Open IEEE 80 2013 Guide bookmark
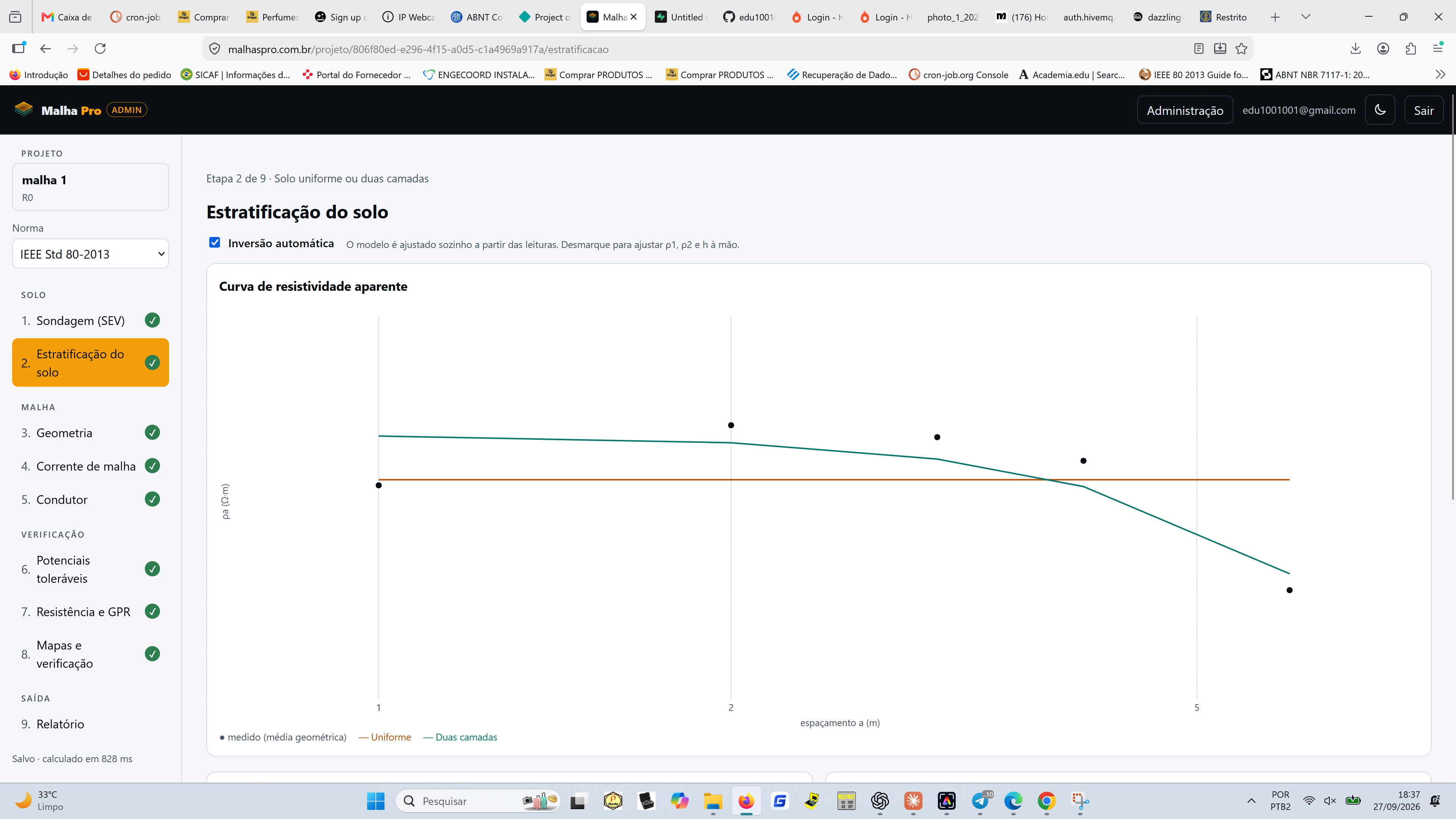This screenshot has width=1456, height=819. (x=1194, y=75)
